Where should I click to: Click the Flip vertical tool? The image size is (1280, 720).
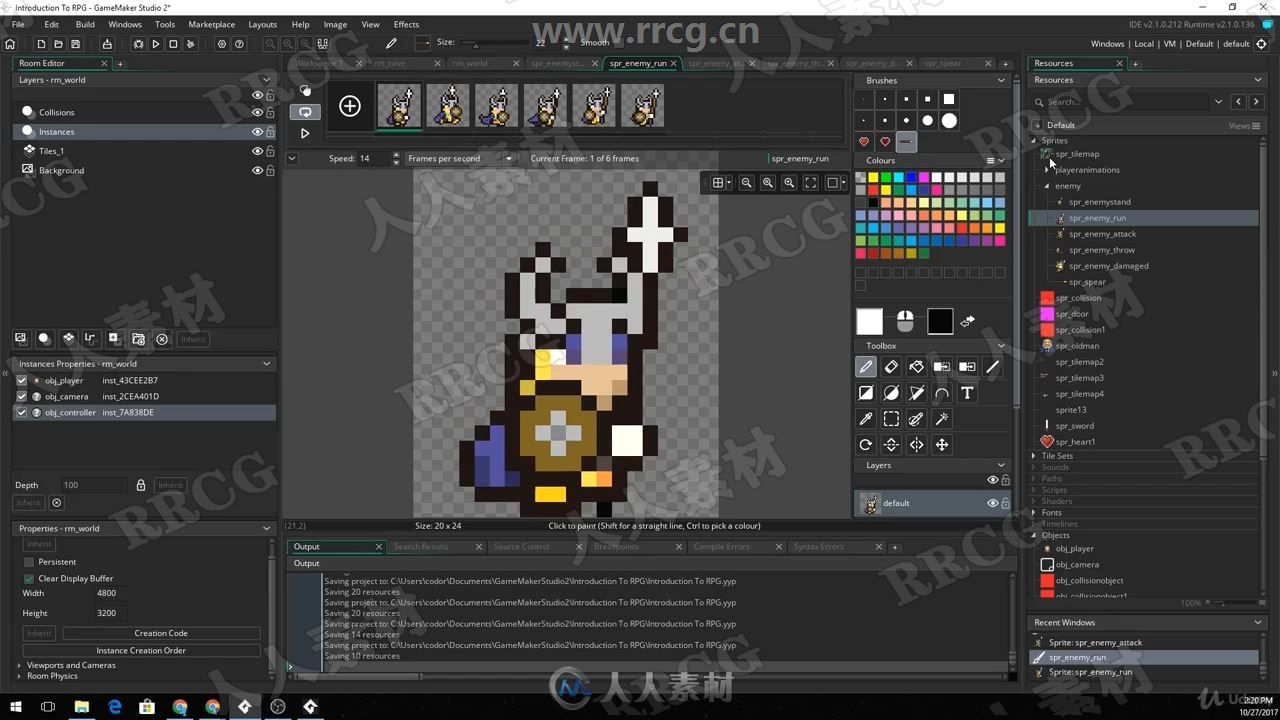point(891,445)
